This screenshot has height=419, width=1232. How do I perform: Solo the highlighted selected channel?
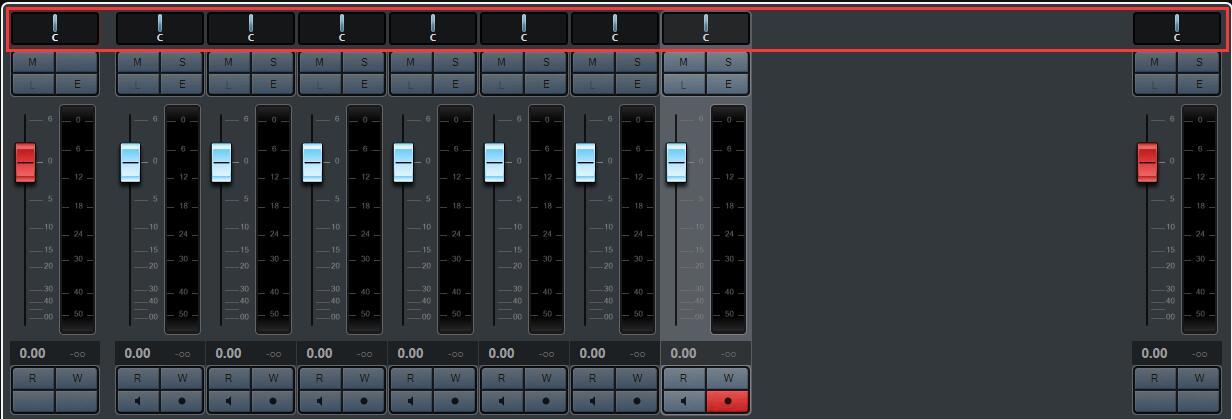point(727,62)
